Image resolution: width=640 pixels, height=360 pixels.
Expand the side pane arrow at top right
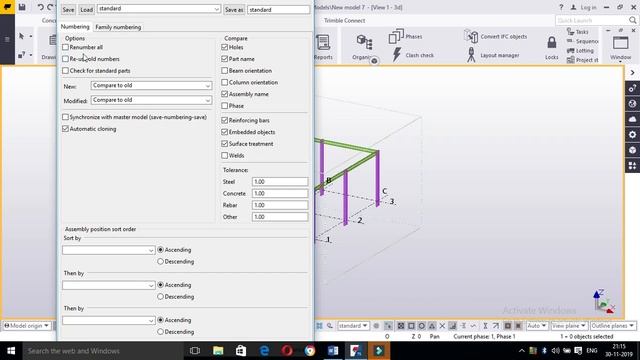tap(632, 73)
